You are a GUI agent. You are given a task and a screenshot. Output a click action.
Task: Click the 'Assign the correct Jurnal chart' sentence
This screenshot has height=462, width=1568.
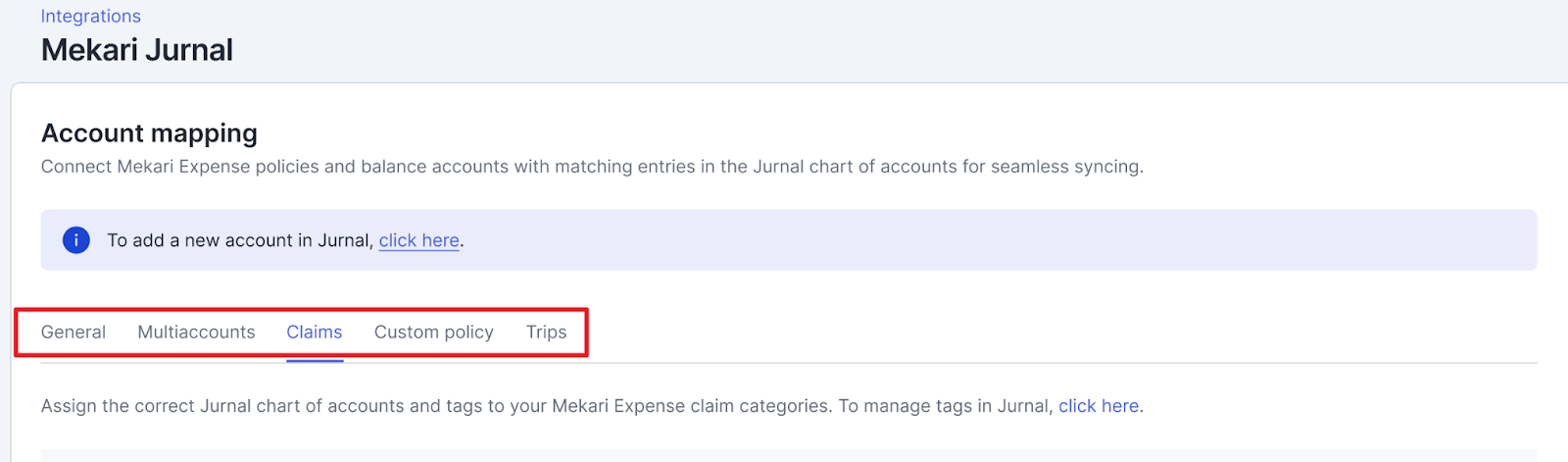coord(437,406)
